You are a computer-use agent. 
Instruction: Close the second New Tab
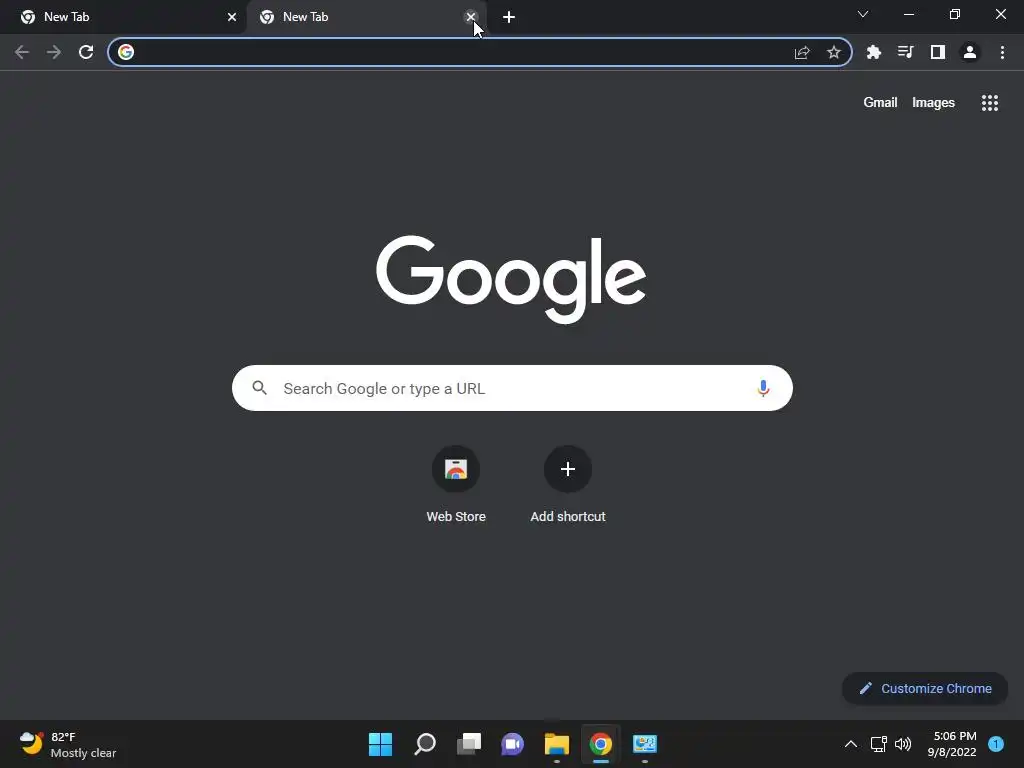[x=471, y=17]
